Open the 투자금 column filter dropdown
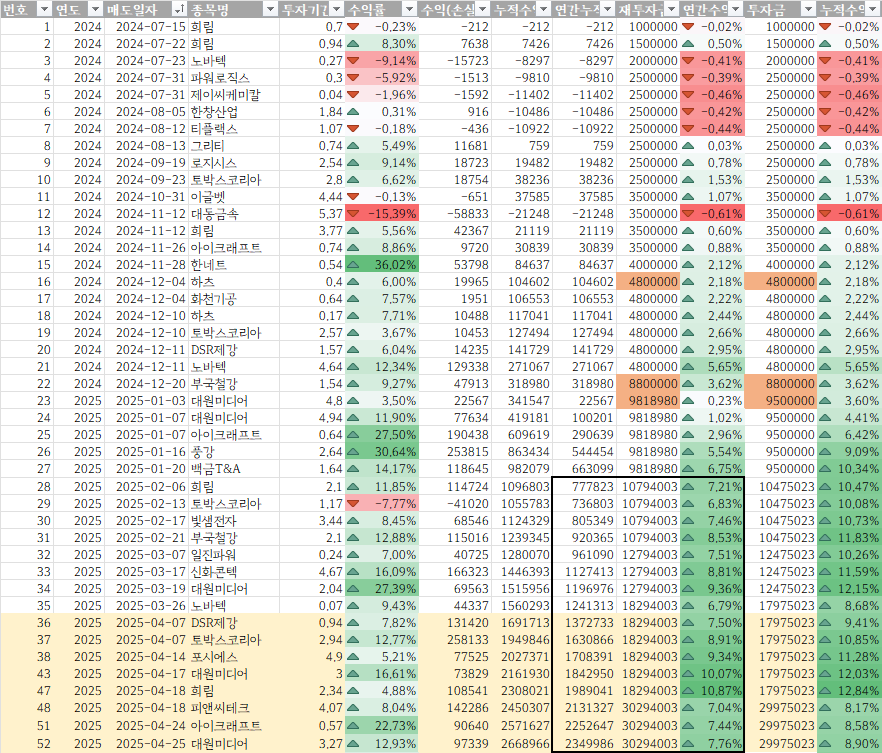The image size is (882, 753). [808, 9]
